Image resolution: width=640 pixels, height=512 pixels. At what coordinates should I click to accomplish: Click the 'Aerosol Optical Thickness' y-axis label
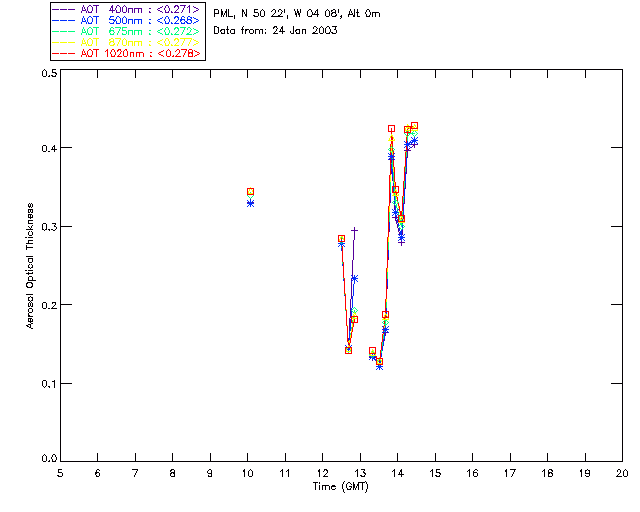(30, 266)
